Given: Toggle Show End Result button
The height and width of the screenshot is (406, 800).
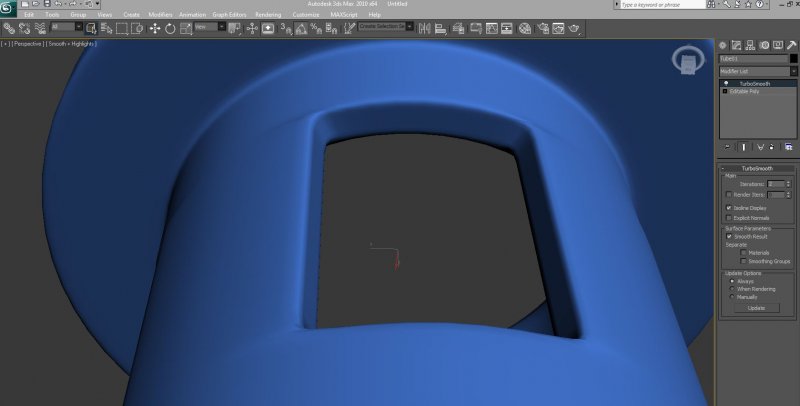Looking at the screenshot, I should click(743, 147).
